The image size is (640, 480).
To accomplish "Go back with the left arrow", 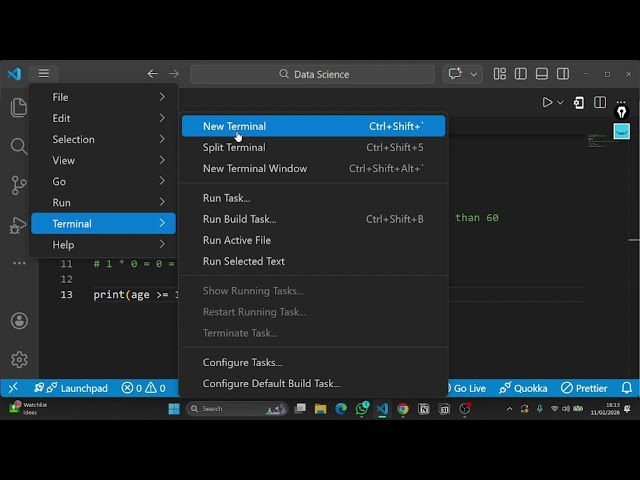I will 153,74.
